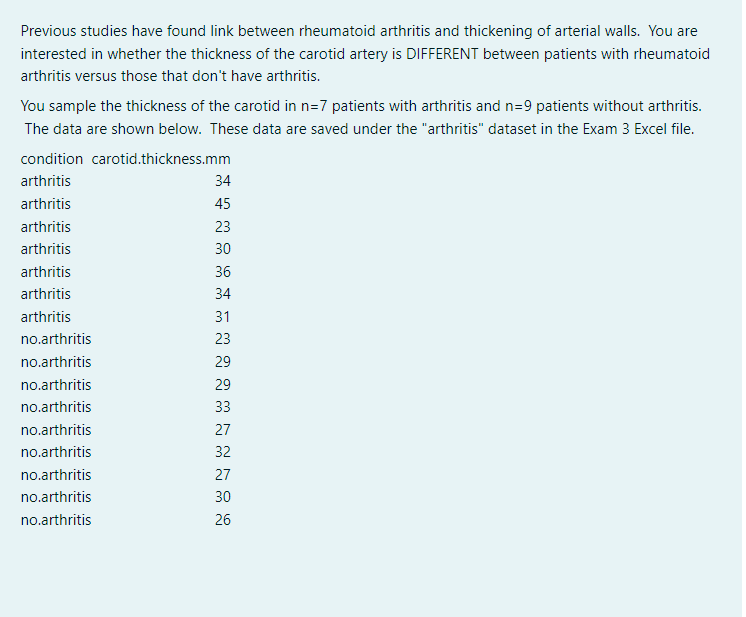
Task: Click the arthritis value 31
Action: [x=223, y=317]
